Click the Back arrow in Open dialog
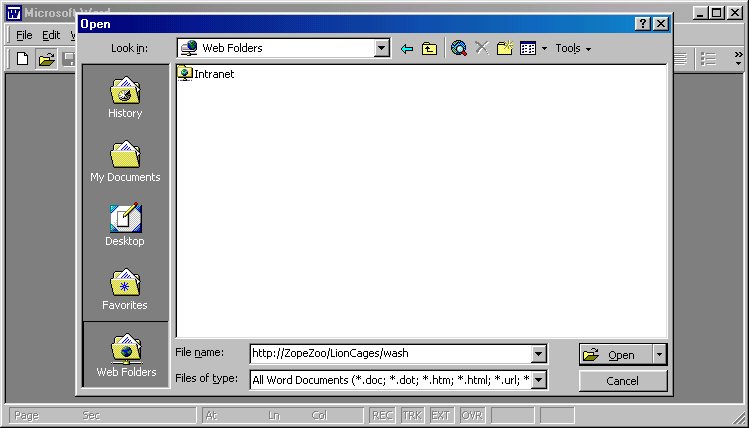 point(406,48)
